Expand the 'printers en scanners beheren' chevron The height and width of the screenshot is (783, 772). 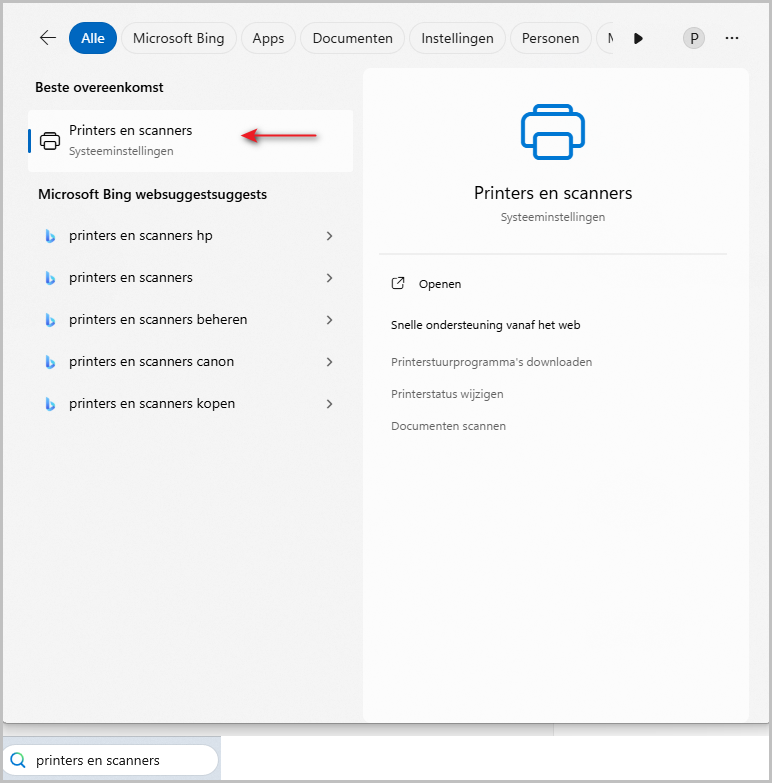[x=329, y=320]
